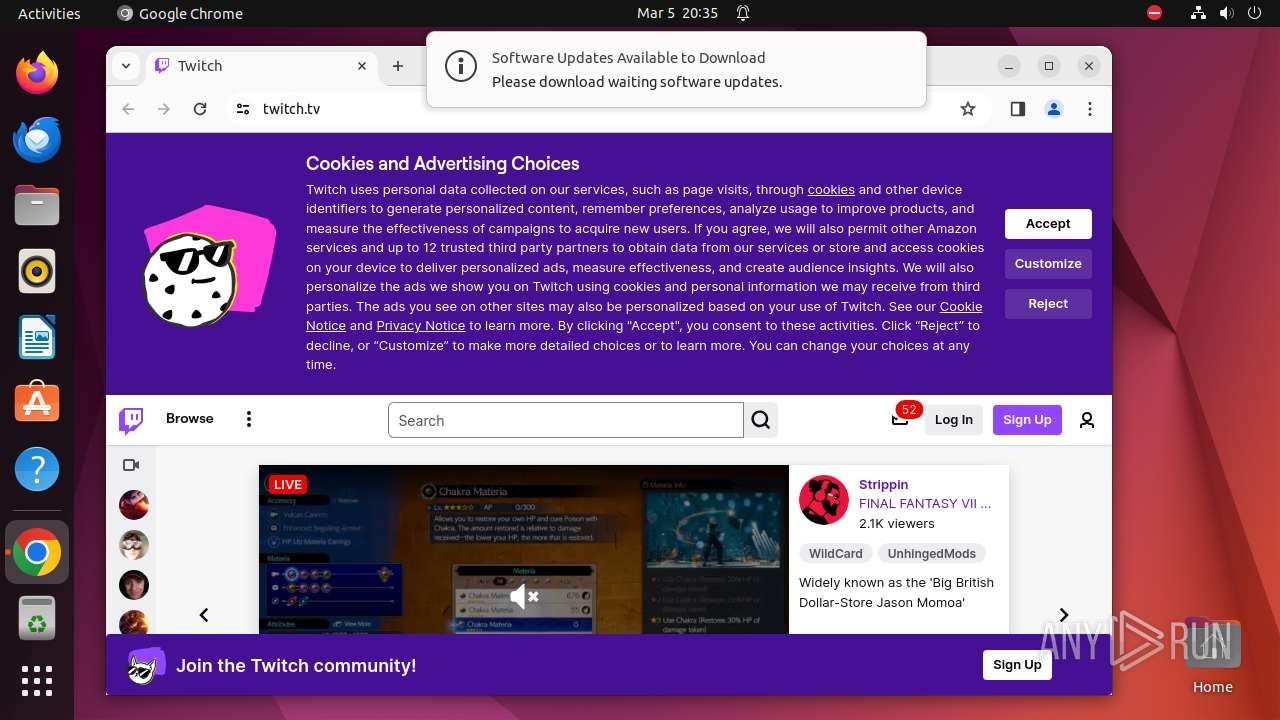This screenshot has height=720, width=1280.
Task: Select the second sidebar channel avatar
Action: [x=134, y=545]
